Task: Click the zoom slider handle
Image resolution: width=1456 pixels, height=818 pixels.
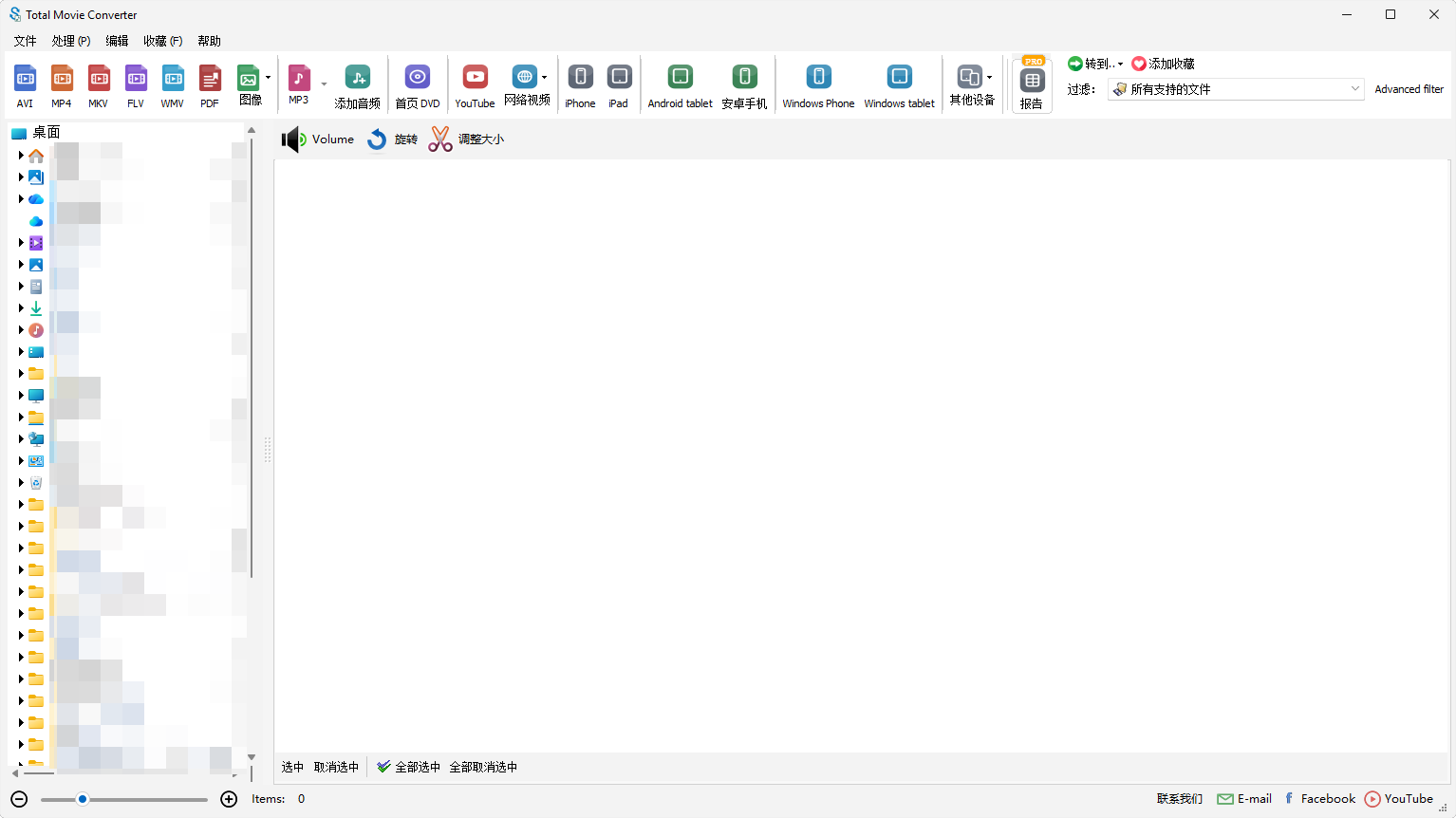Action: pyautogui.click(x=83, y=799)
